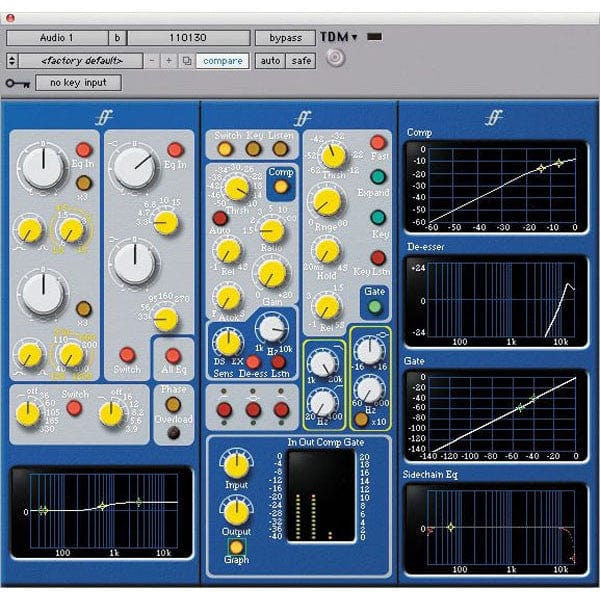Image resolution: width=601 pixels, height=601 pixels.
Task: Click the De-ess Lstn red button
Action: (x=279, y=362)
